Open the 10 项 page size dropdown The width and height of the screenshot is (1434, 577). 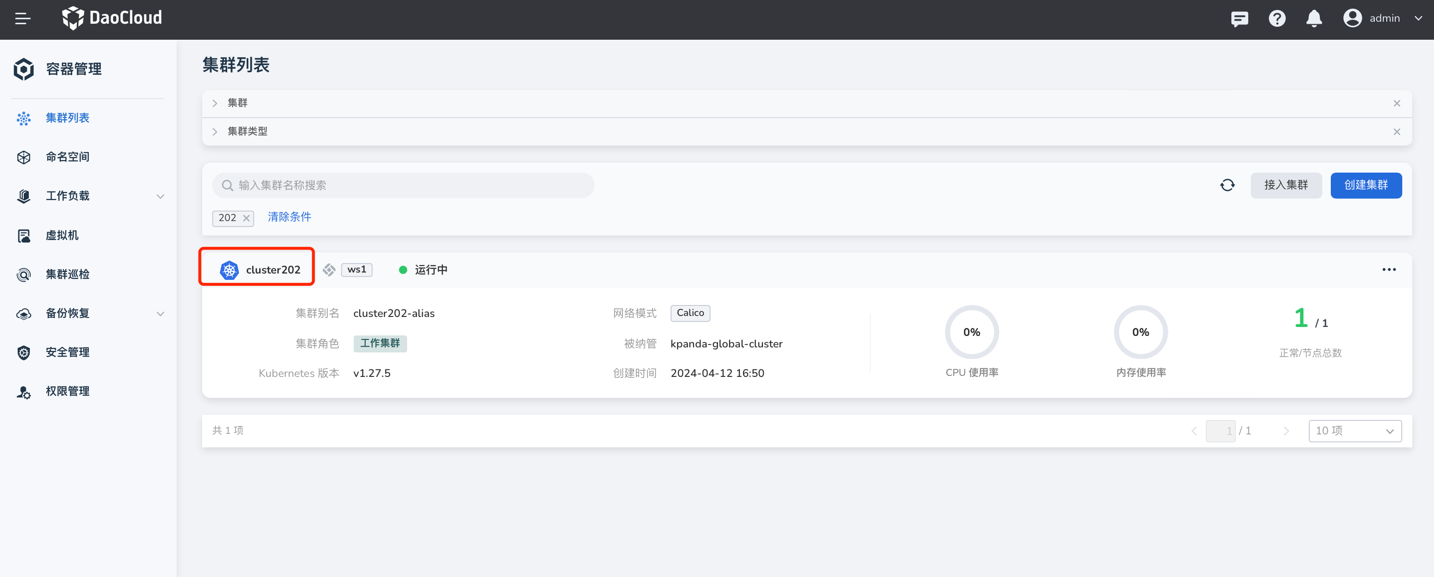click(x=1354, y=431)
